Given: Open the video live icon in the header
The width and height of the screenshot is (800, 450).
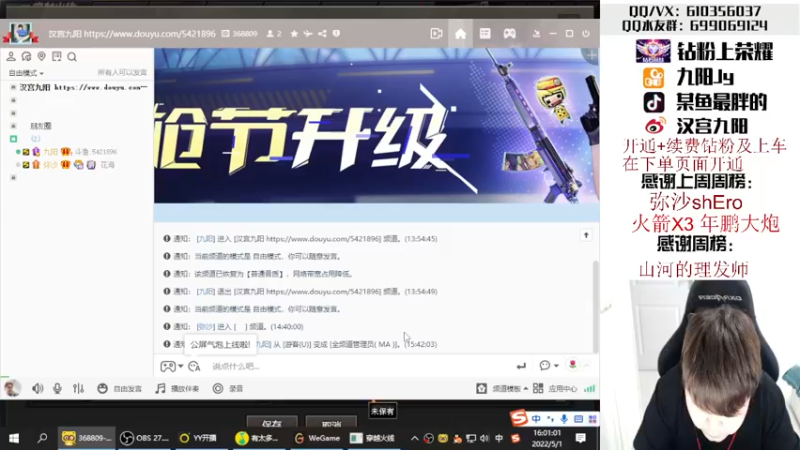Looking at the screenshot, I should pos(436,34).
